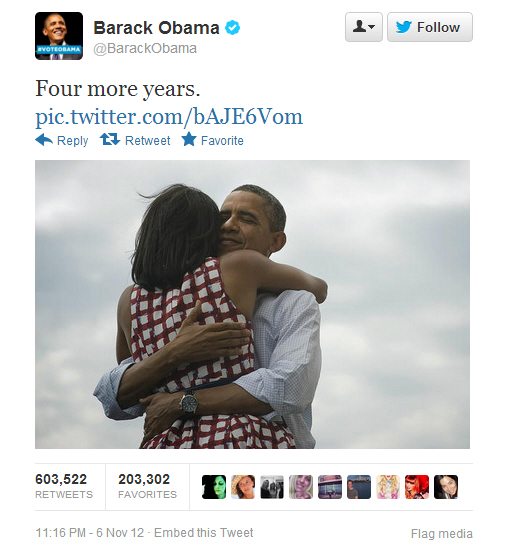Open Barack Obama's profile avatar
The width and height of the screenshot is (516, 552).
click(x=59, y=36)
